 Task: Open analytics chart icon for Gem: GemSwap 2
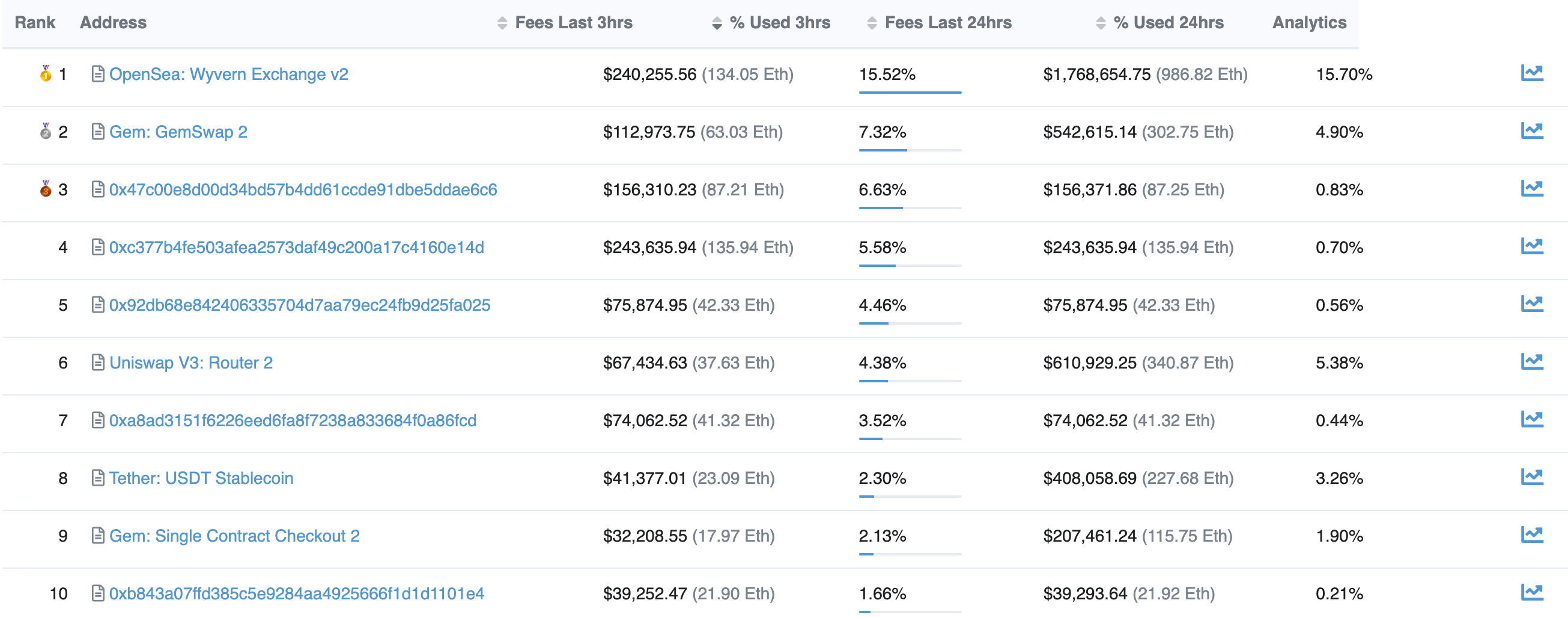click(1531, 131)
